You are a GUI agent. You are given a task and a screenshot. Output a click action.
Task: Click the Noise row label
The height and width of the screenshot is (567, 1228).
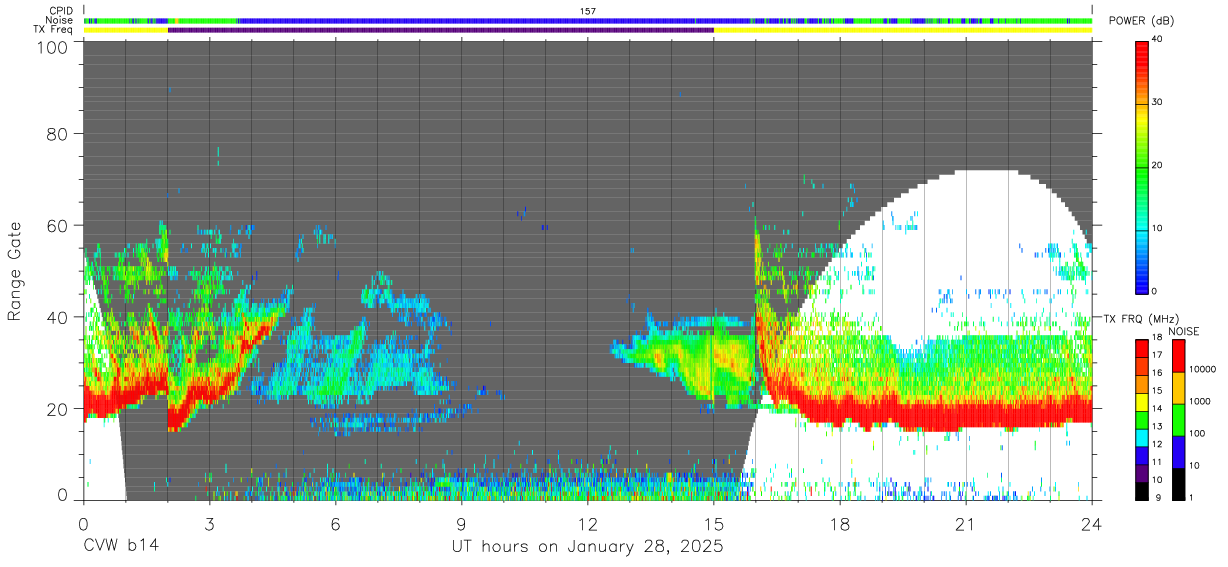[59, 20]
